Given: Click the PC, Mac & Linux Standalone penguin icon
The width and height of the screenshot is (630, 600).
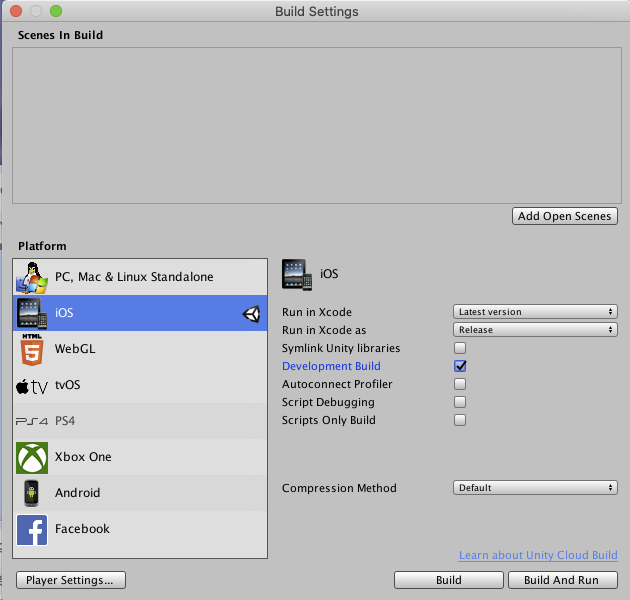Looking at the screenshot, I should point(32,277).
